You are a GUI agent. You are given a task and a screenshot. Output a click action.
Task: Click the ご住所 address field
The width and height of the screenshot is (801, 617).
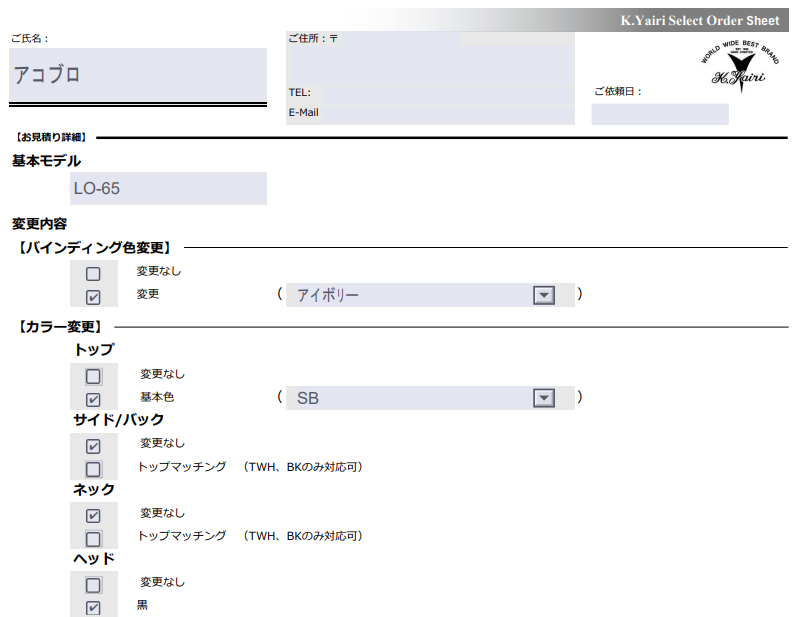430,64
